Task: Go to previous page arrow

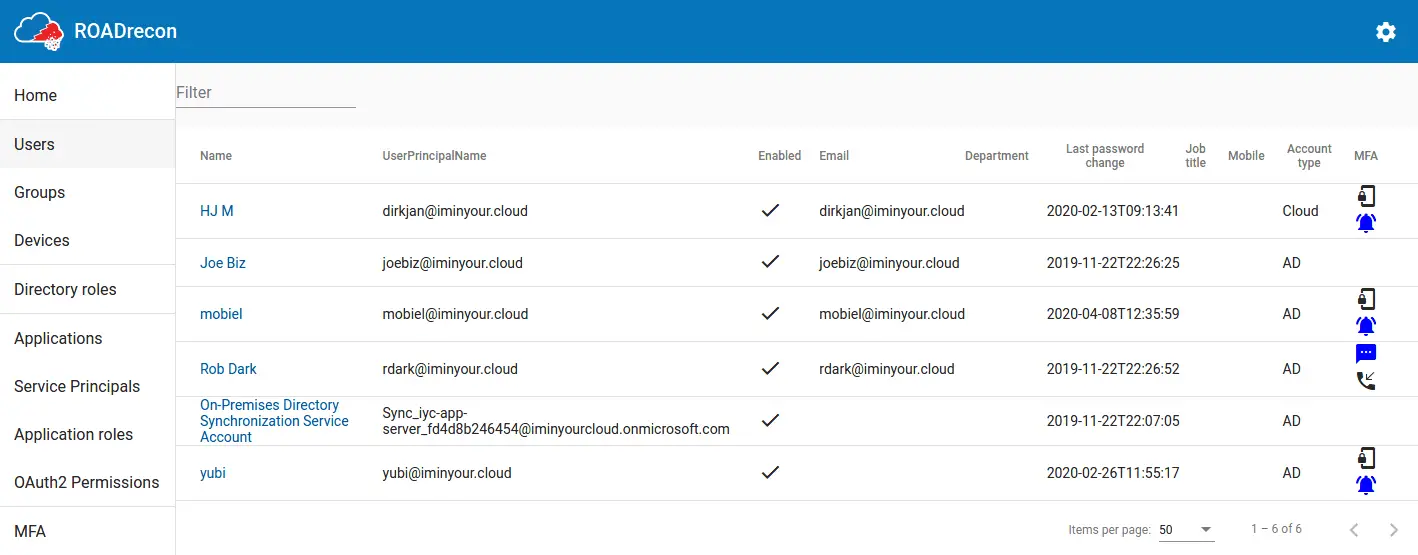Action: pyautogui.click(x=1354, y=529)
